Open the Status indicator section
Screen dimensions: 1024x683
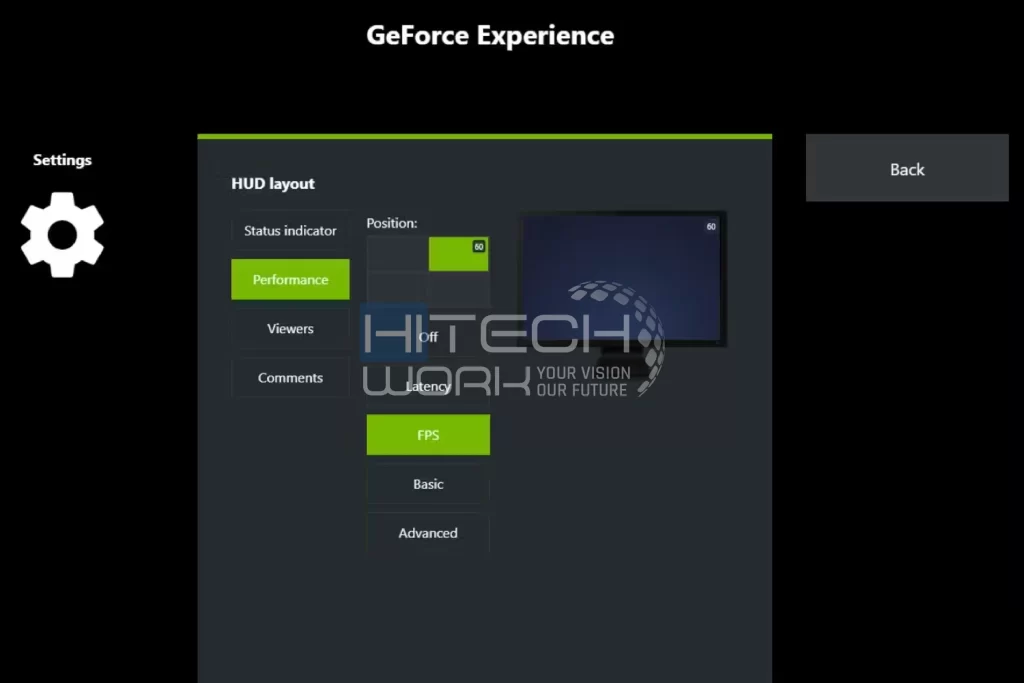(x=290, y=230)
